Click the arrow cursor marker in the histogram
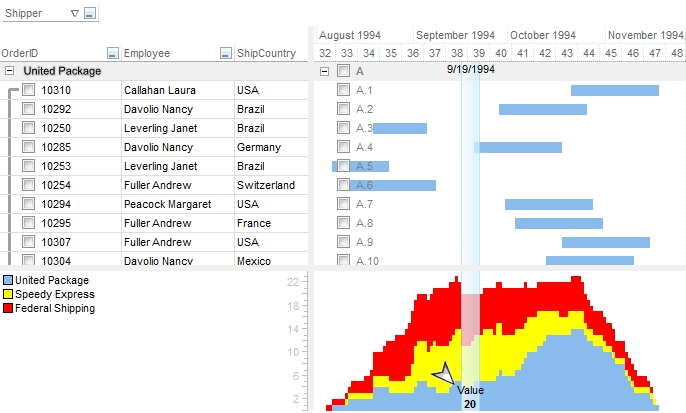 (441, 373)
